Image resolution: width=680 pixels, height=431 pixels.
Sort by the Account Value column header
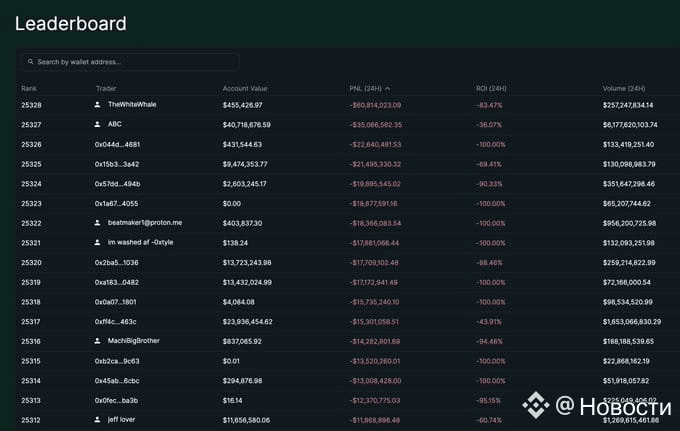244,88
